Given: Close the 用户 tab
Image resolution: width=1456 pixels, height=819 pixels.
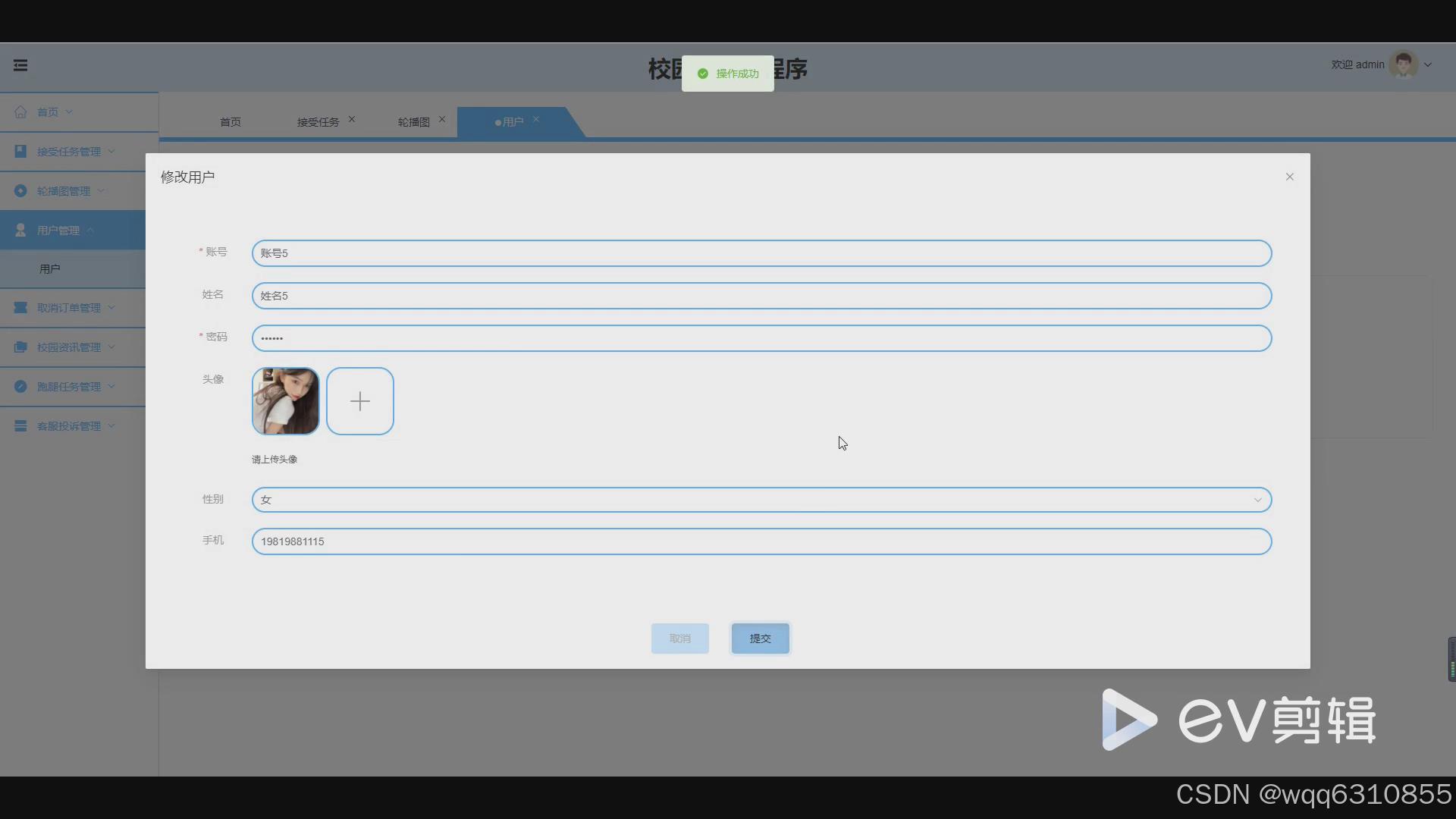Looking at the screenshot, I should coord(536,120).
